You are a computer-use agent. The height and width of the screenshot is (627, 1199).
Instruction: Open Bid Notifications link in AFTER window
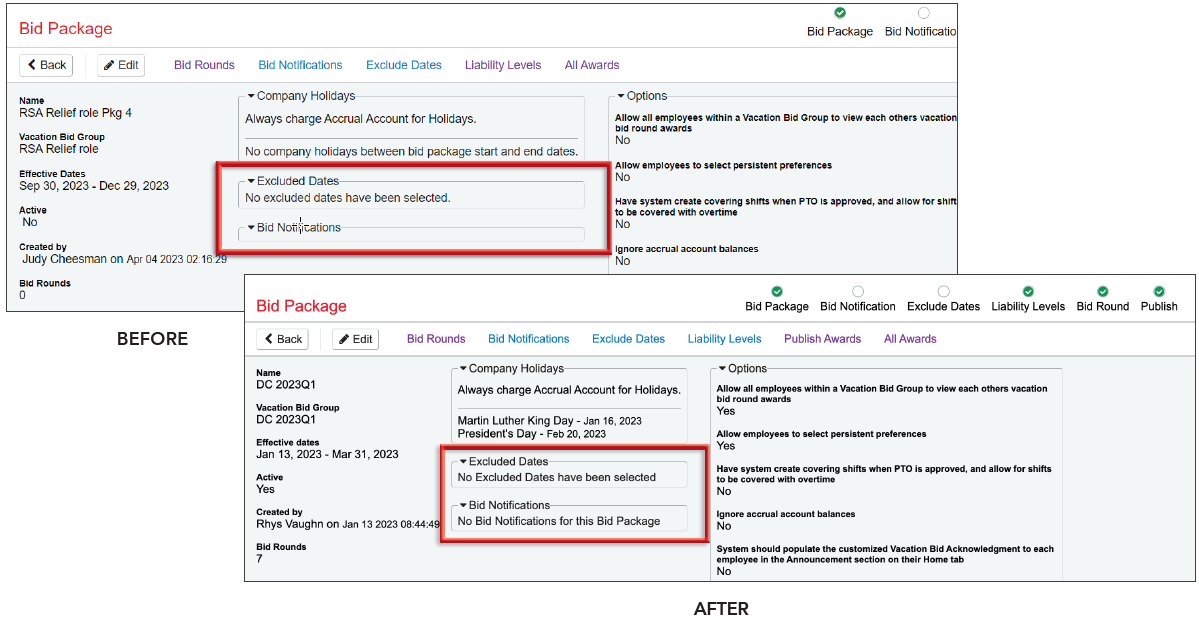[x=528, y=339]
